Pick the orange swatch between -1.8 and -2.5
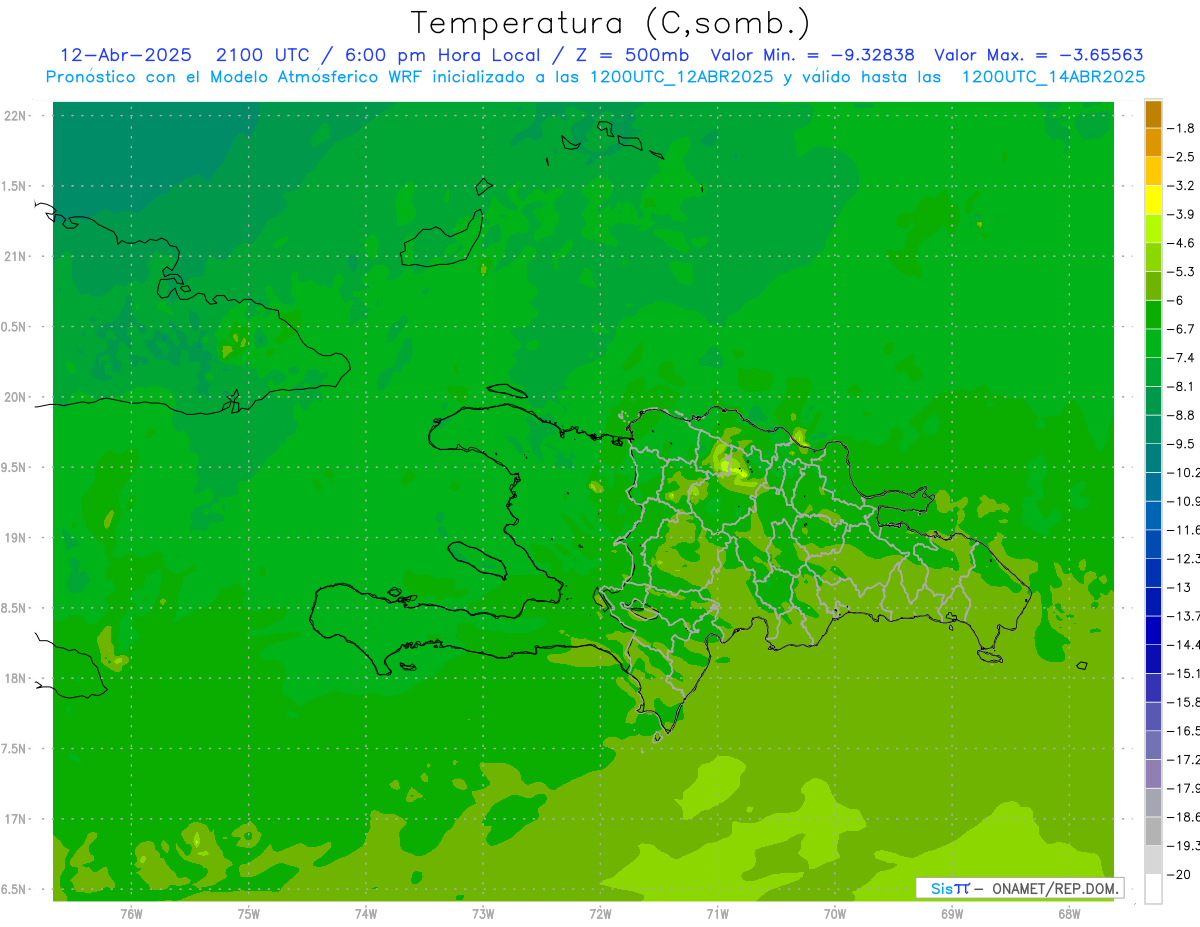1200x927 pixels. pos(1154,142)
